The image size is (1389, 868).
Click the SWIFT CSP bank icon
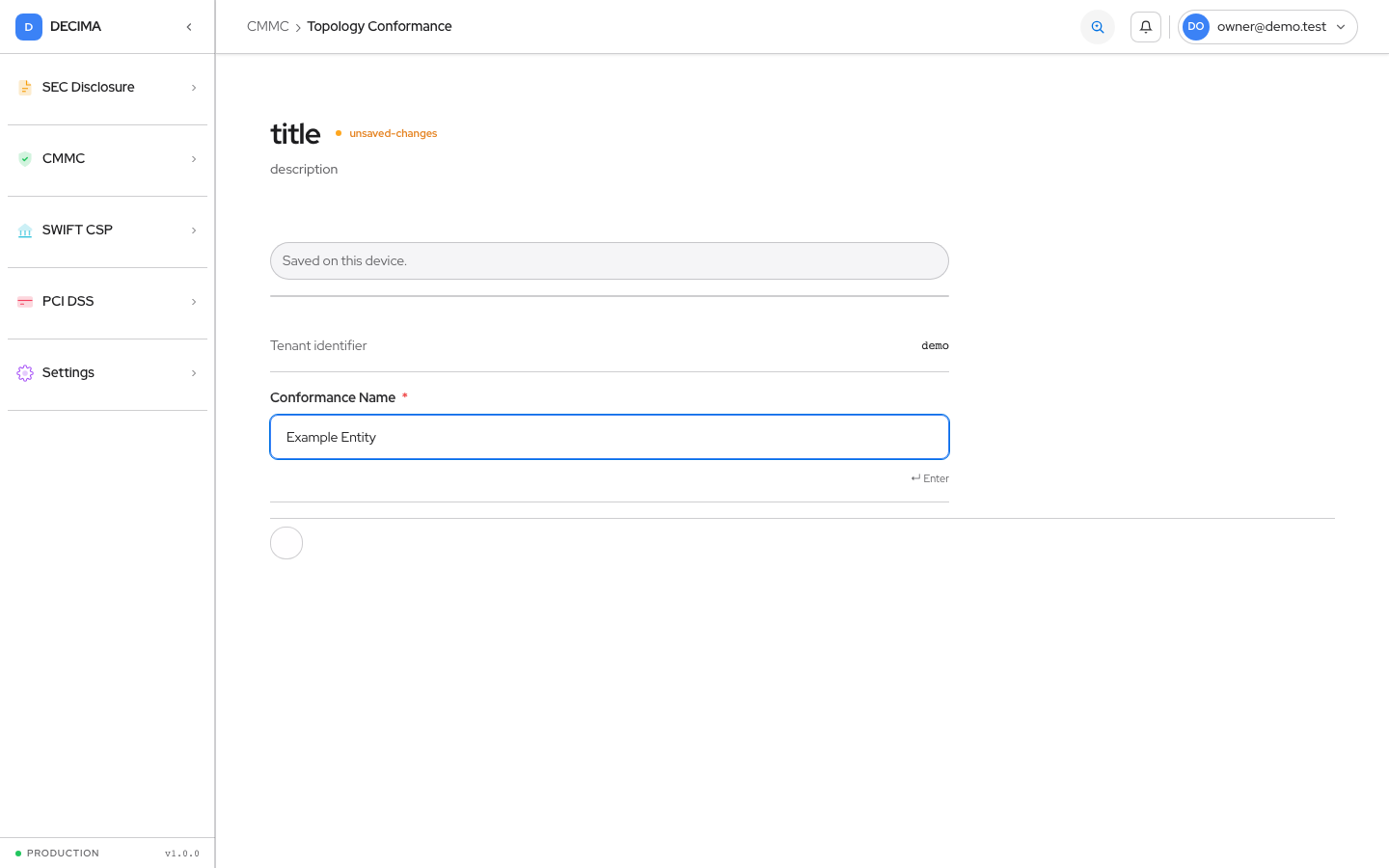coord(25,231)
